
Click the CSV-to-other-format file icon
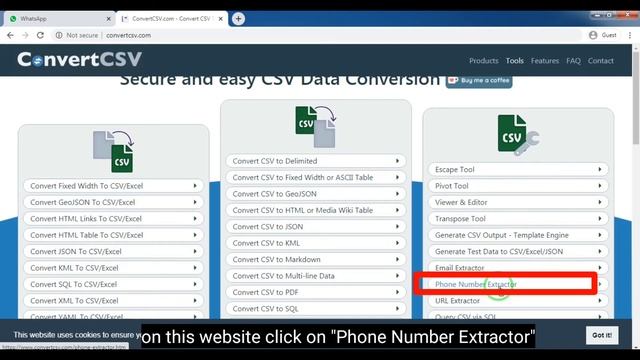click(x=316, y=127)
